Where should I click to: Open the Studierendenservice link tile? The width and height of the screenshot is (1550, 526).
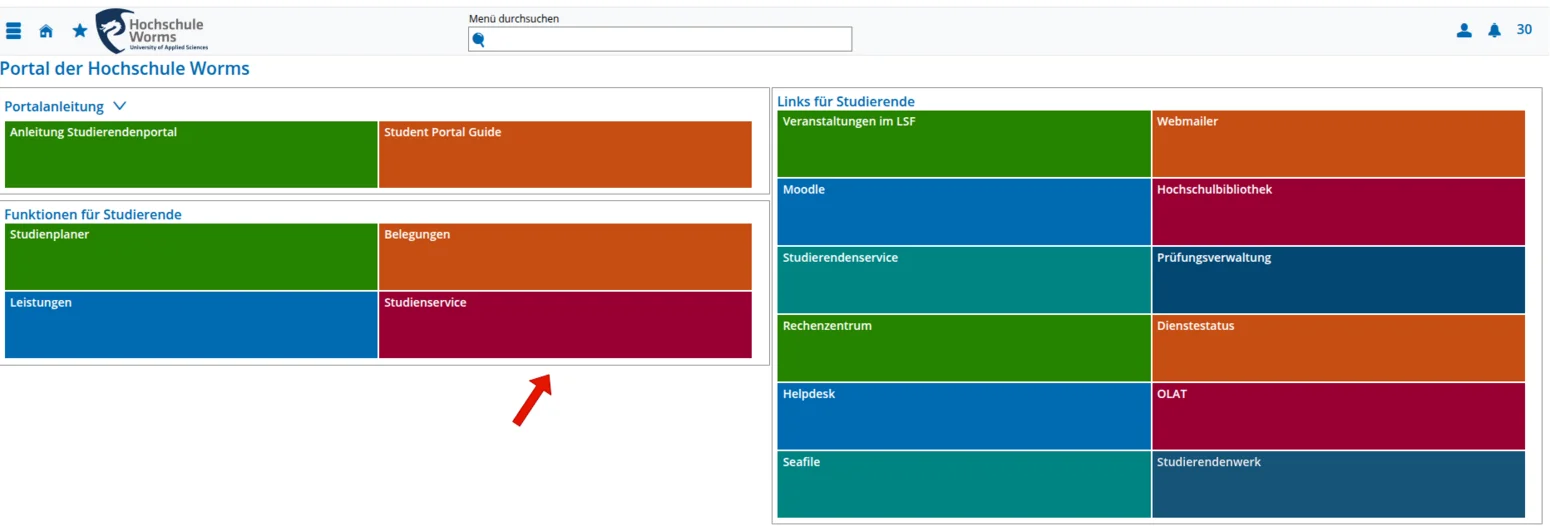click(964, 279)
